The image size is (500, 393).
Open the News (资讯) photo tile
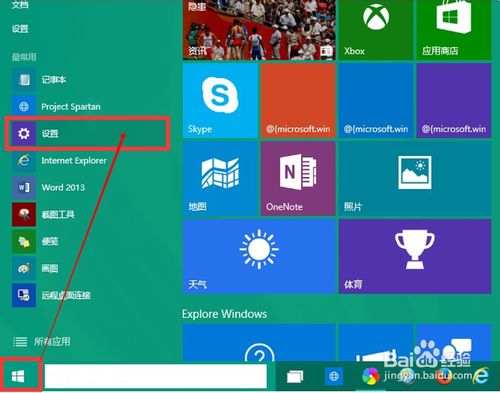pos(259,30)
